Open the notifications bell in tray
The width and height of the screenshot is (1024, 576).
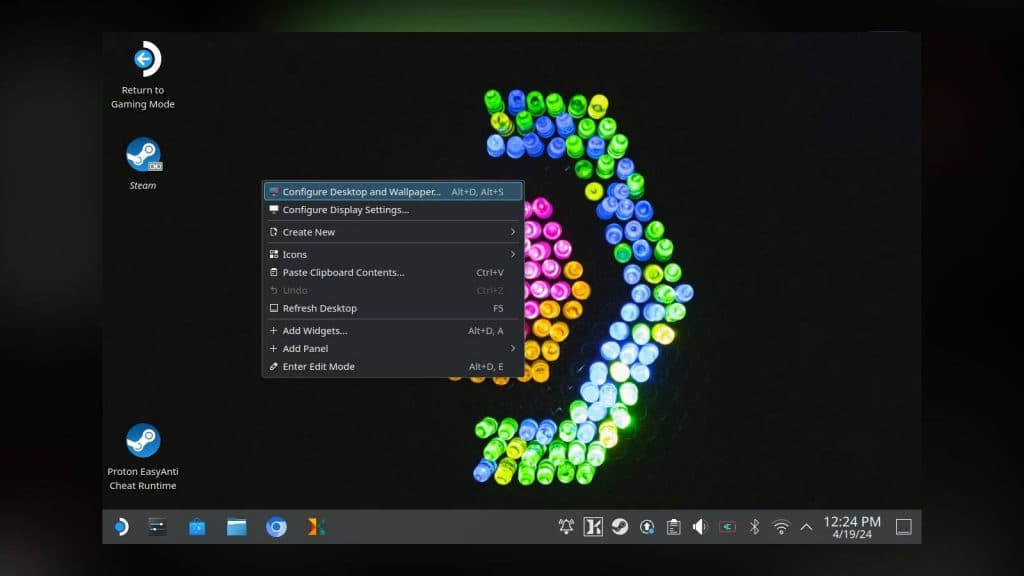tap(566, 526)
